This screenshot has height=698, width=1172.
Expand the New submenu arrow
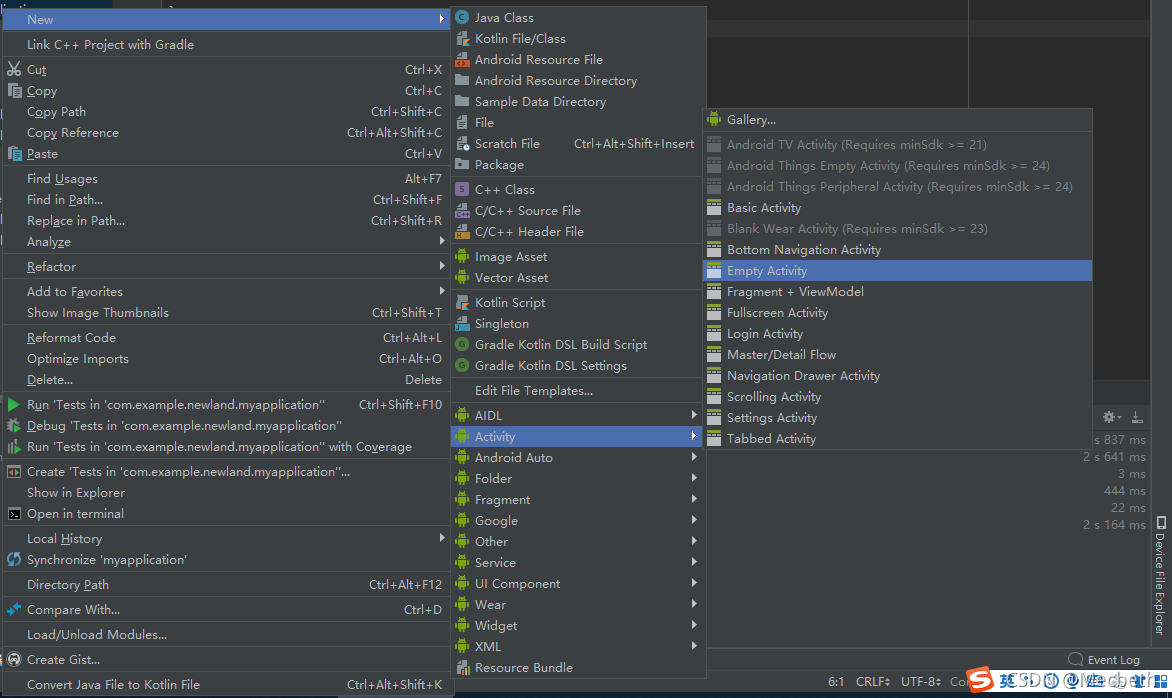click(442, 19)
